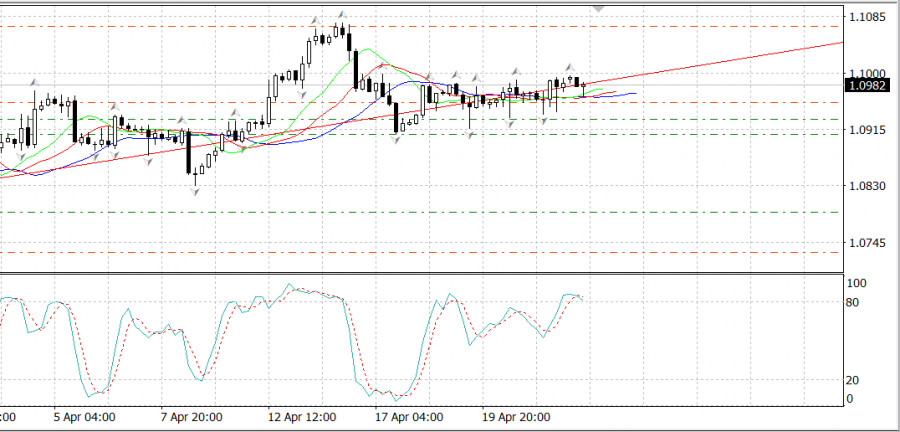Image resolution: width=900 pixels, height=432 pixels.
Task: Click the current price tag 1.0982
Action: (864, 87)
